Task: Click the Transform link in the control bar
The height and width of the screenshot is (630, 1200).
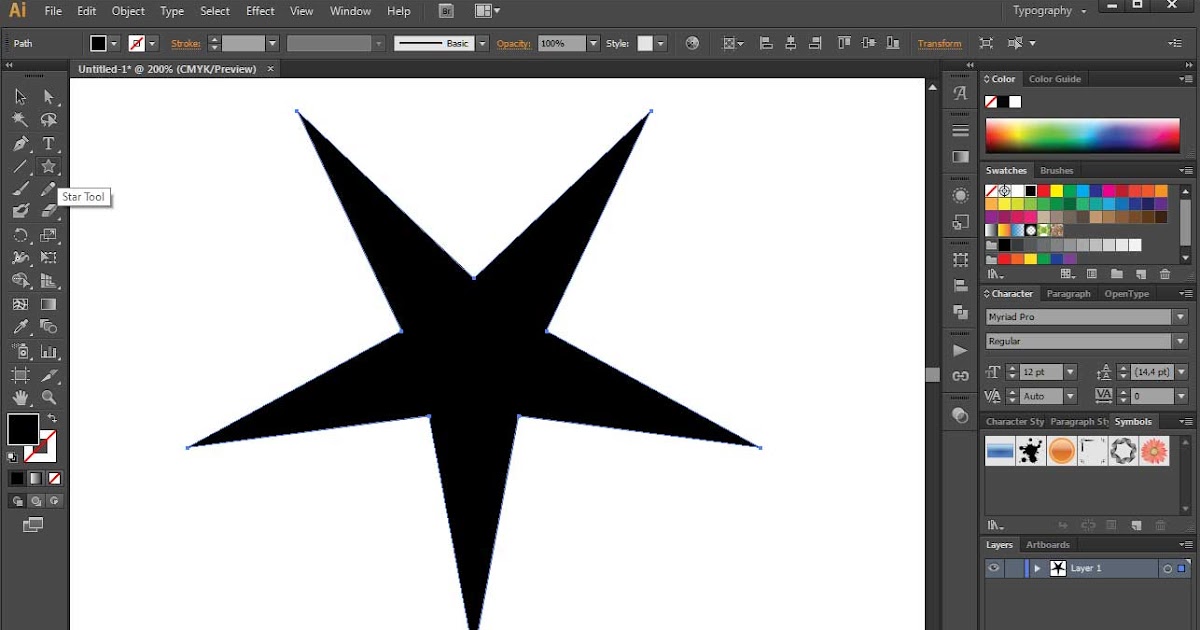Action: coord(939,43)
